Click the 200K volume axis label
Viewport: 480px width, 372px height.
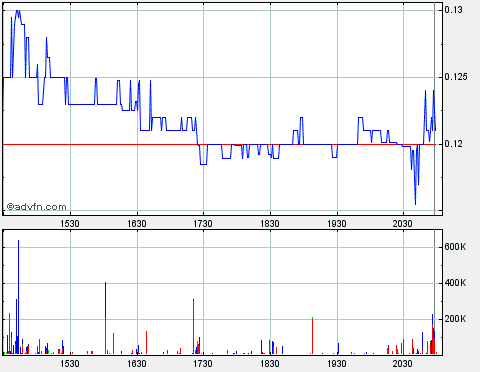click(x=455, y=319)
